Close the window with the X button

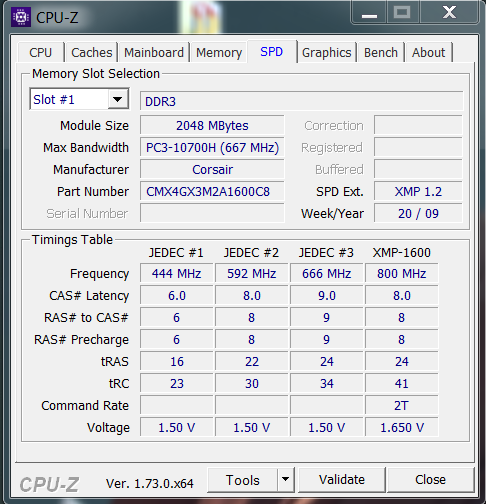click(449, 13)
